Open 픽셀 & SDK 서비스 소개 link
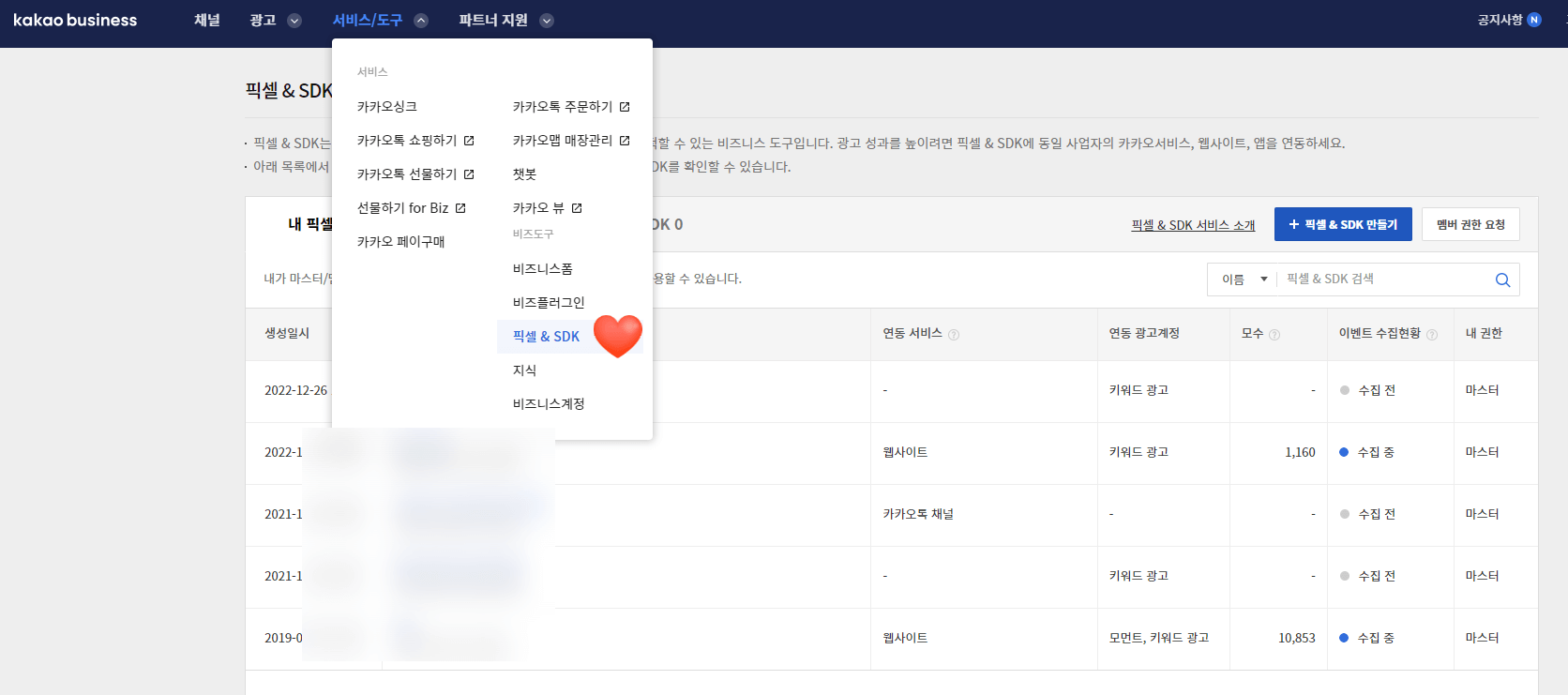1568x695 pixels. point(1193,225)
